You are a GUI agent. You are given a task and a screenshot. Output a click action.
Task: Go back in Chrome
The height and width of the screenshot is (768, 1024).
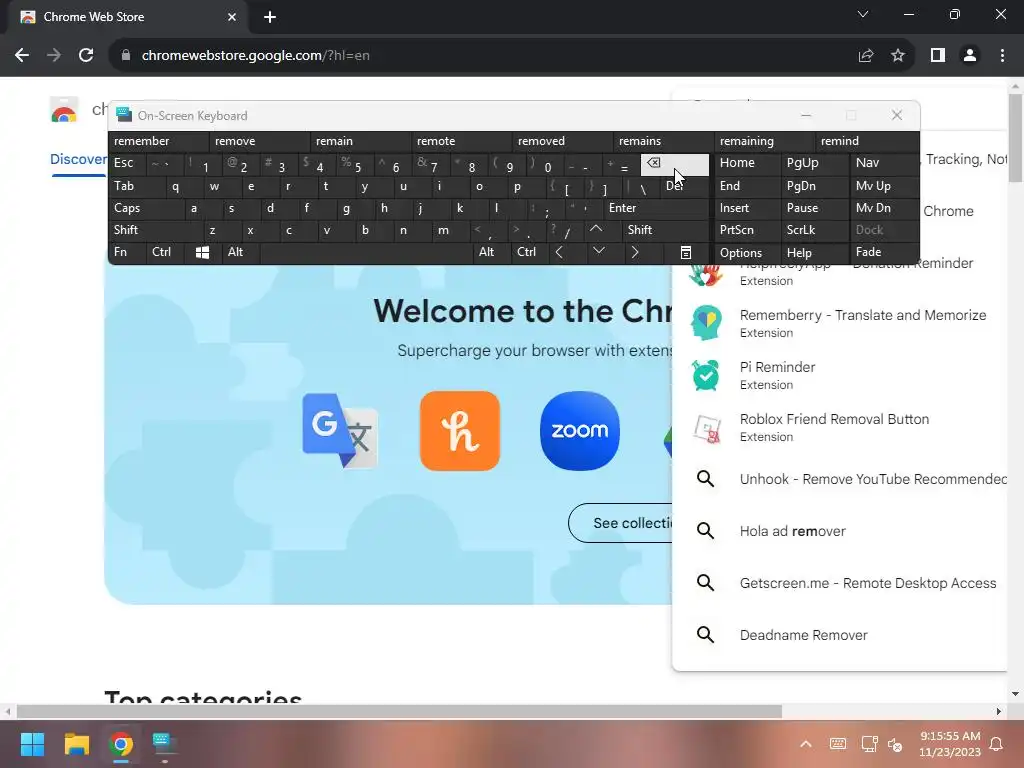(22, 56)
